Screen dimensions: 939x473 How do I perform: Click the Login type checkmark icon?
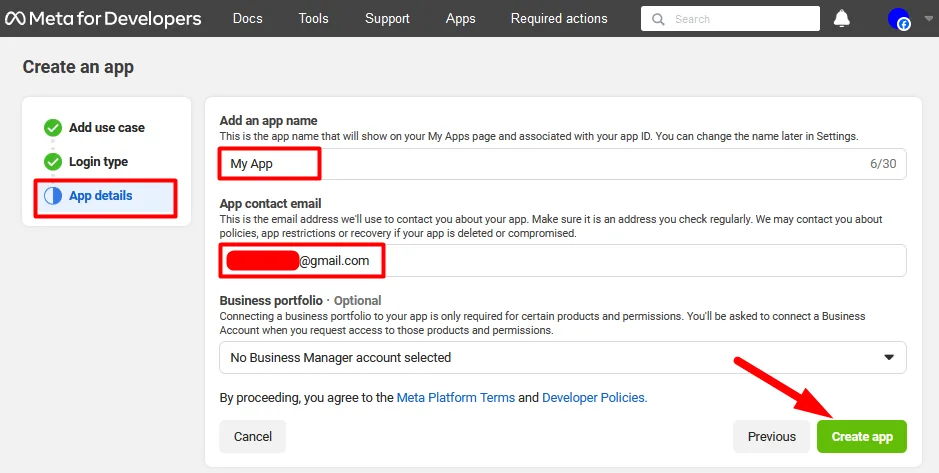point(53,162)
